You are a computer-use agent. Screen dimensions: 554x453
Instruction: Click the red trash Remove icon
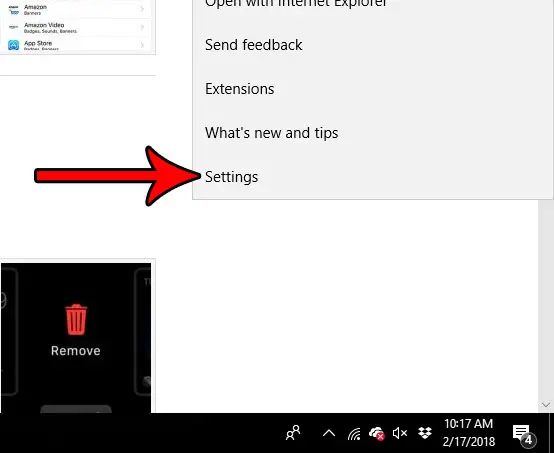pyautogui.click(x=76, y=319)
